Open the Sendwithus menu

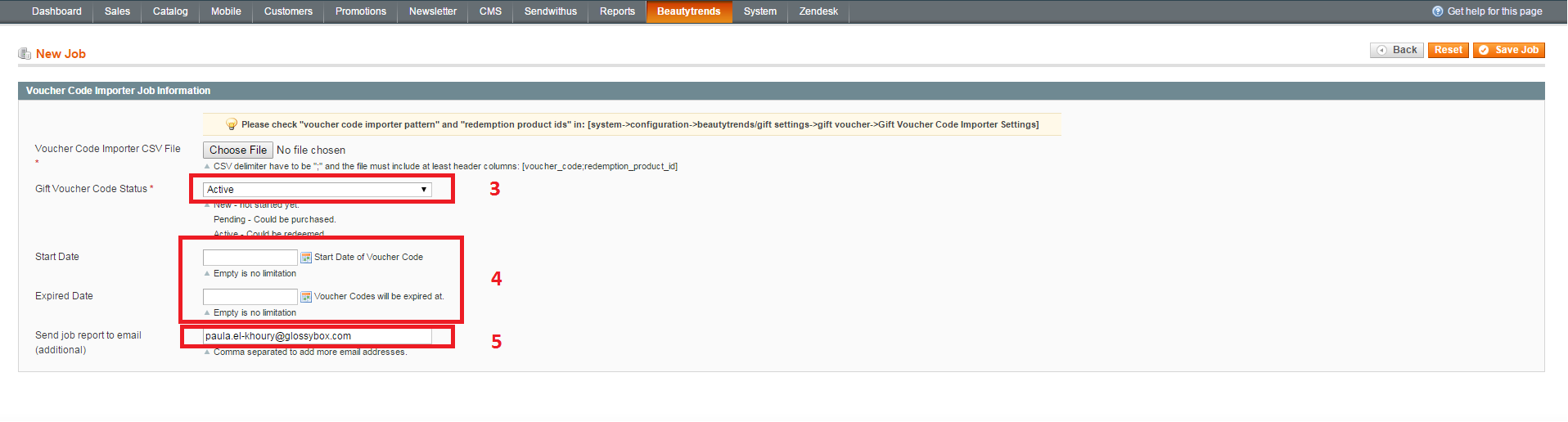(x=551, y=11)
